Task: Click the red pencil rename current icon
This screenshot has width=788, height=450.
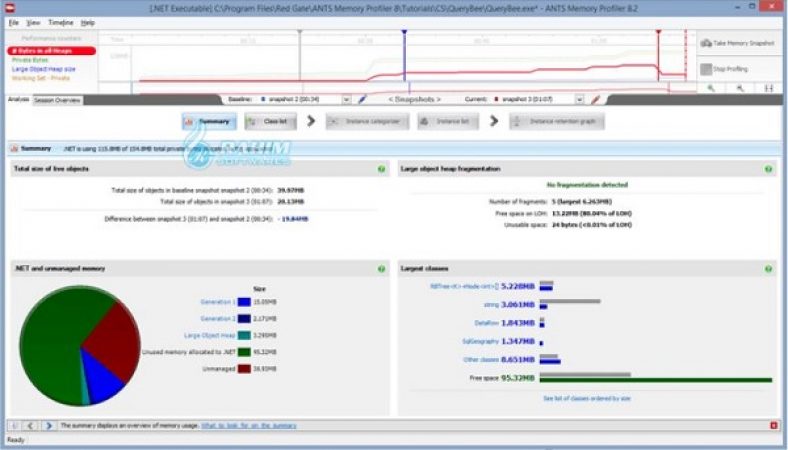Action: click(x=596, y=100)
